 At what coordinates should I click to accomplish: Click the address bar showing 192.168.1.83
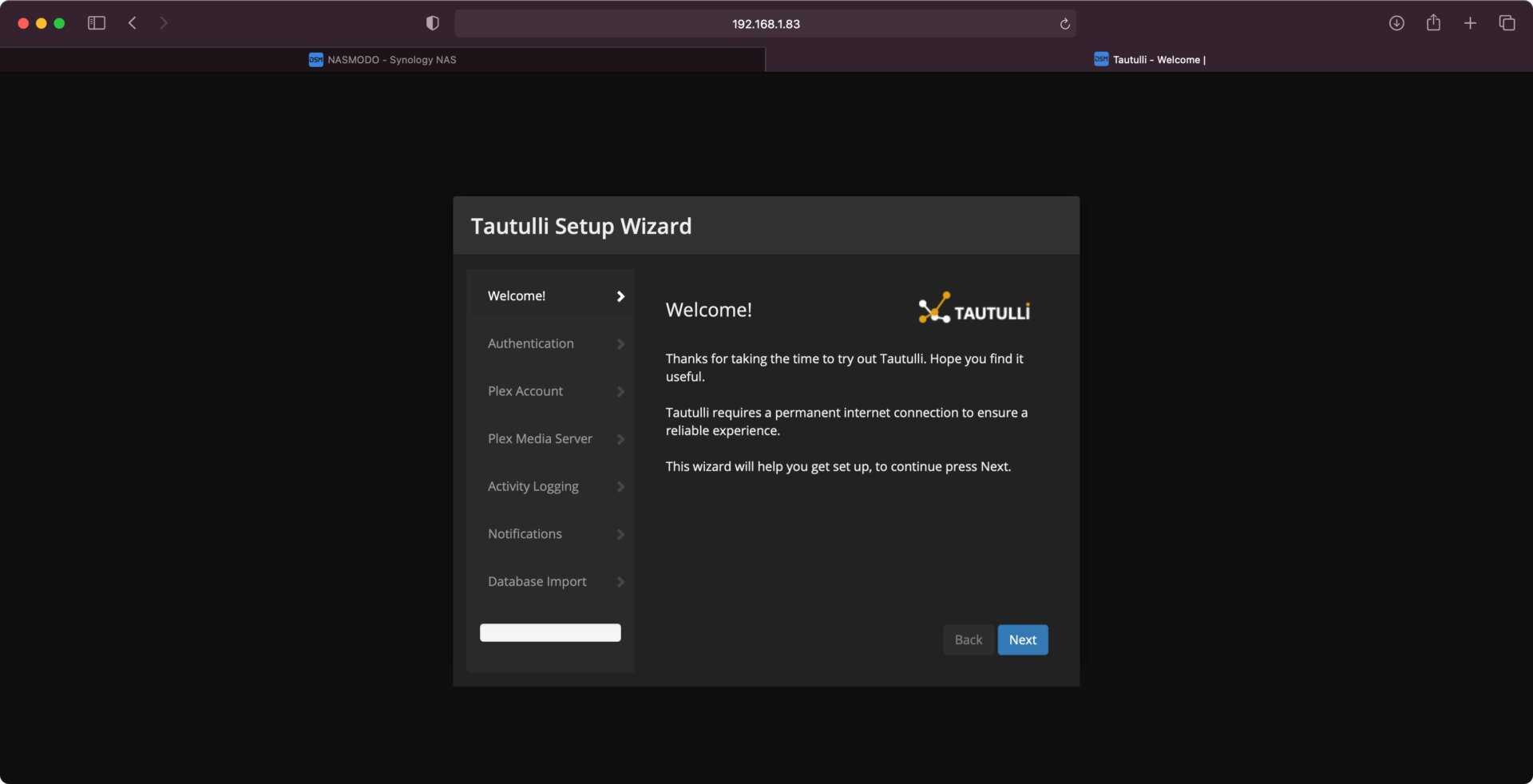765,23
